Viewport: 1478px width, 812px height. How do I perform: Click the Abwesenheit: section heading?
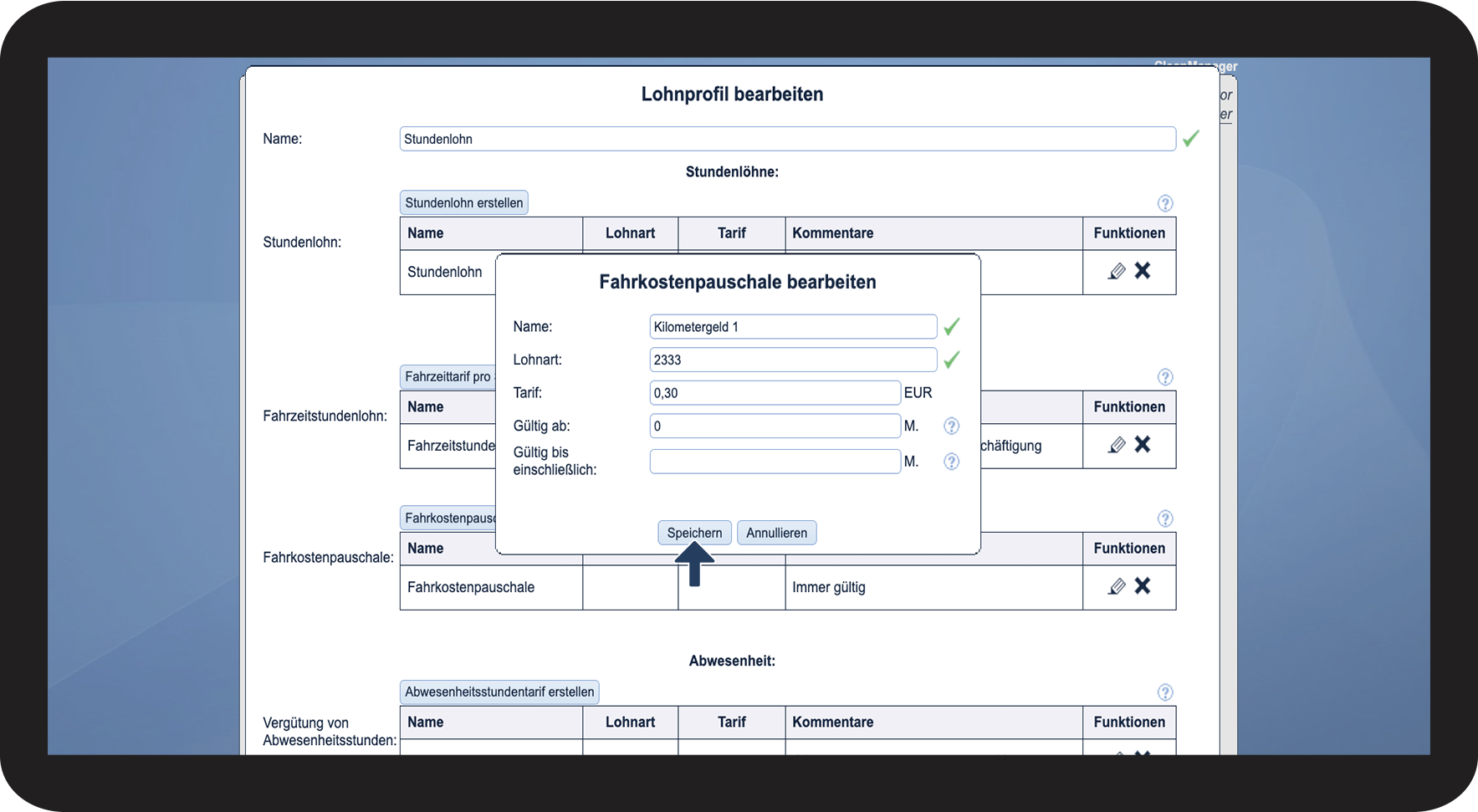(732, 661)
